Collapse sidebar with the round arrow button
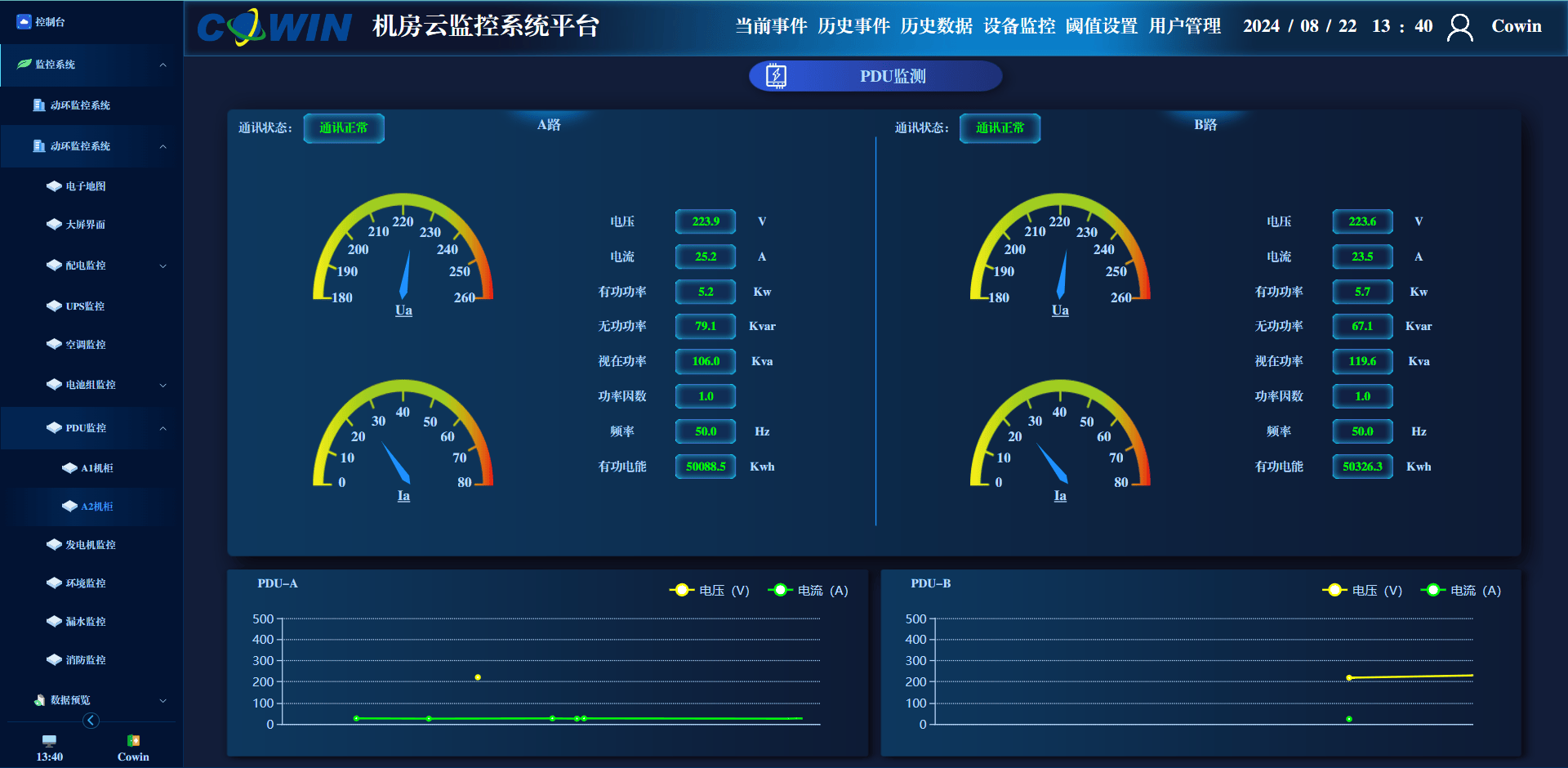This screenshot has height=768, width=1568. click(x=91, y=721)
